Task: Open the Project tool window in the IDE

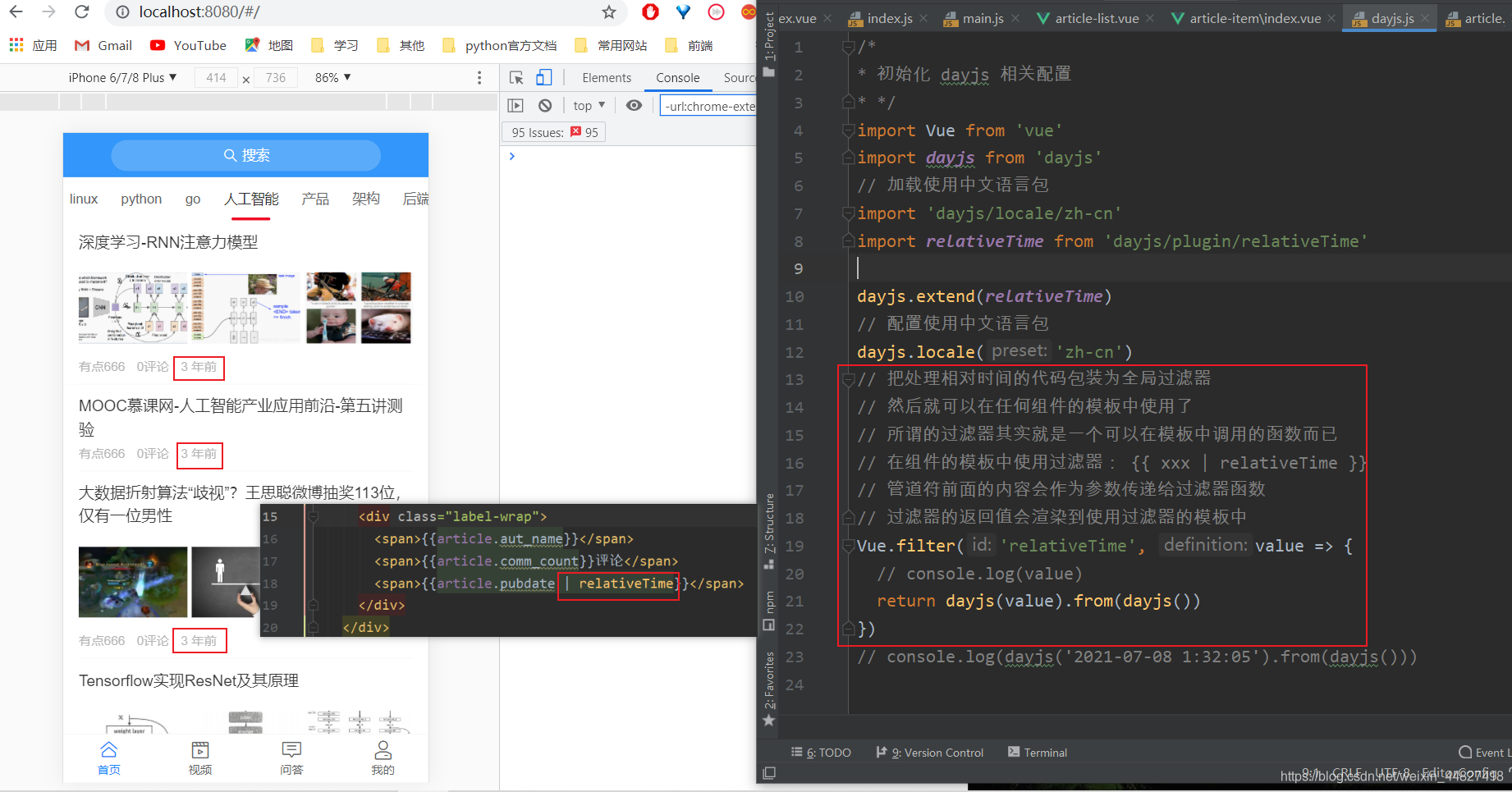Action: pyautogui.click(x=769, y=44)
